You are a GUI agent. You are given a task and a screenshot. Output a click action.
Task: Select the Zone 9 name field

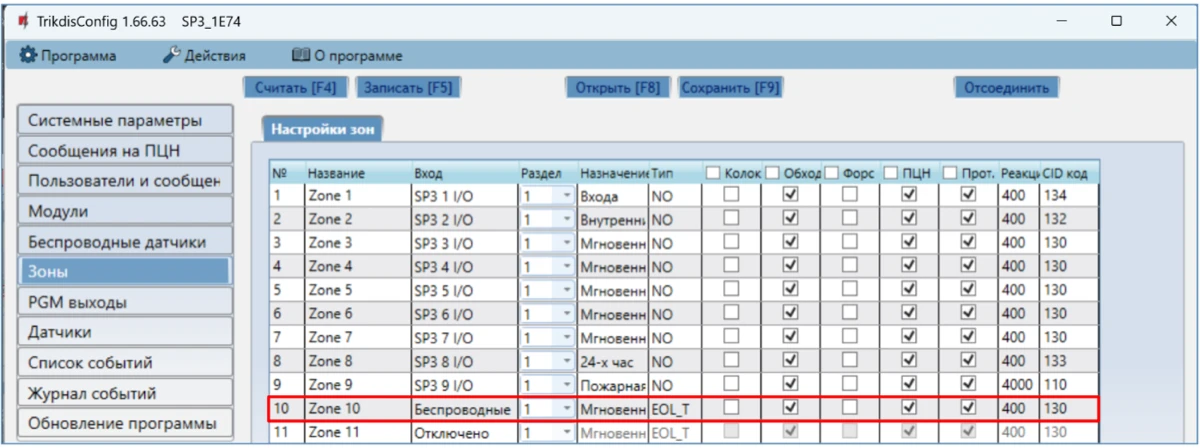click(x=356, y=385)
